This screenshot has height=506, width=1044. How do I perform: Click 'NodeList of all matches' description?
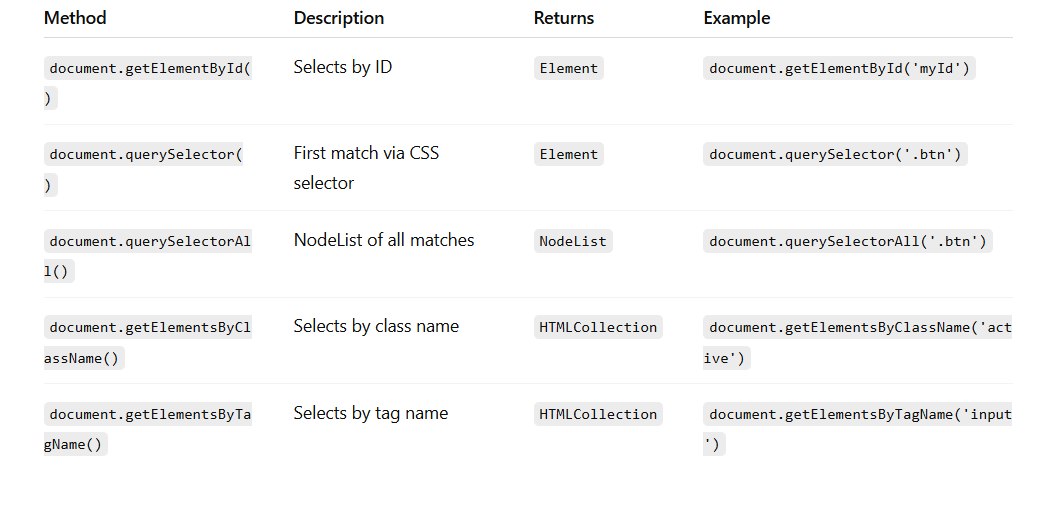point(384,240)
